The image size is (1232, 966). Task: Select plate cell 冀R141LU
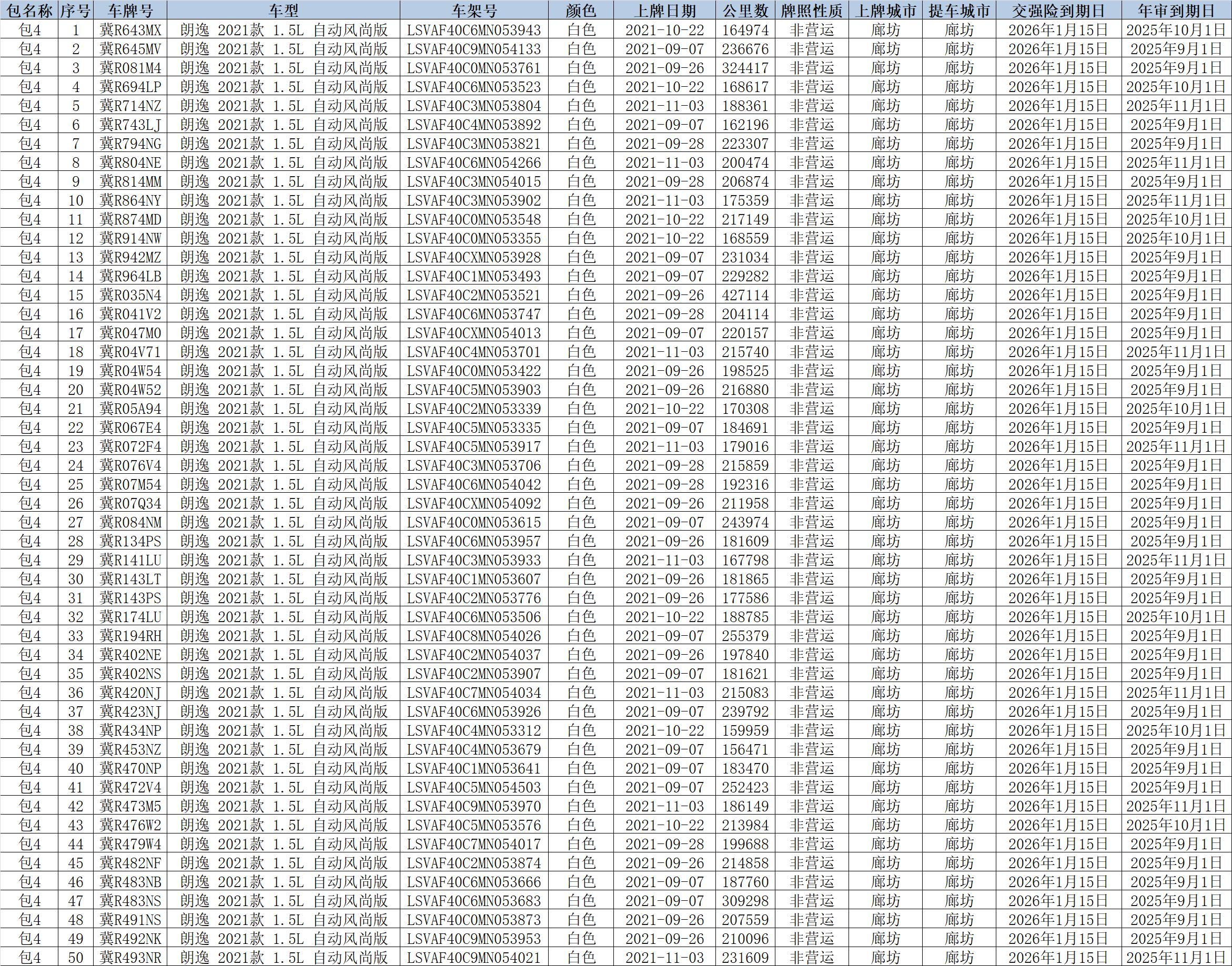130,561
